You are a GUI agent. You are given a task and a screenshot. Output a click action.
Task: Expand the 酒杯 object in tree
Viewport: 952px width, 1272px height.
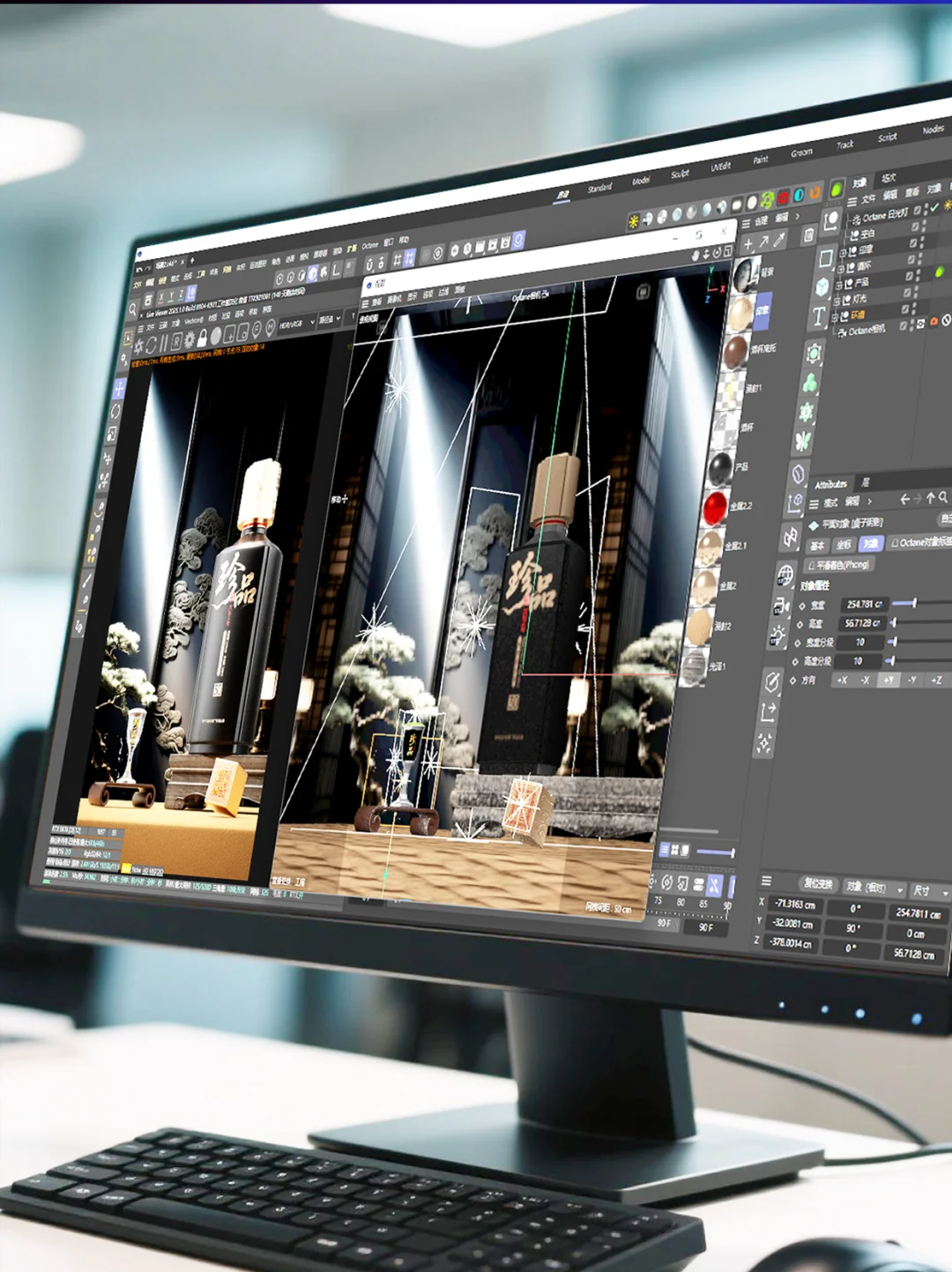840,268
